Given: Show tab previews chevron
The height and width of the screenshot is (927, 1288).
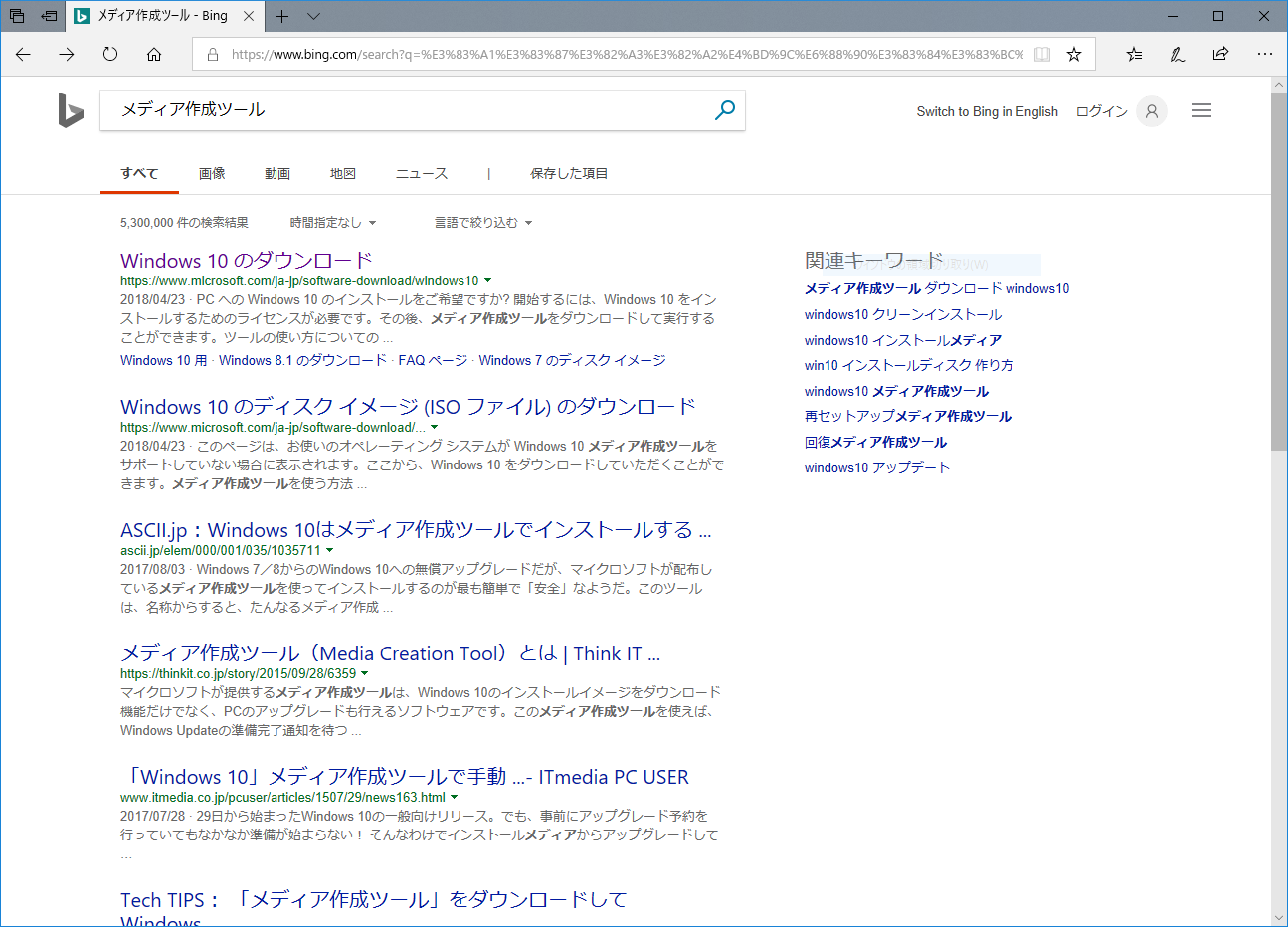Looking at the screenshot, I should pyautogui.click(x=314, y=16).
